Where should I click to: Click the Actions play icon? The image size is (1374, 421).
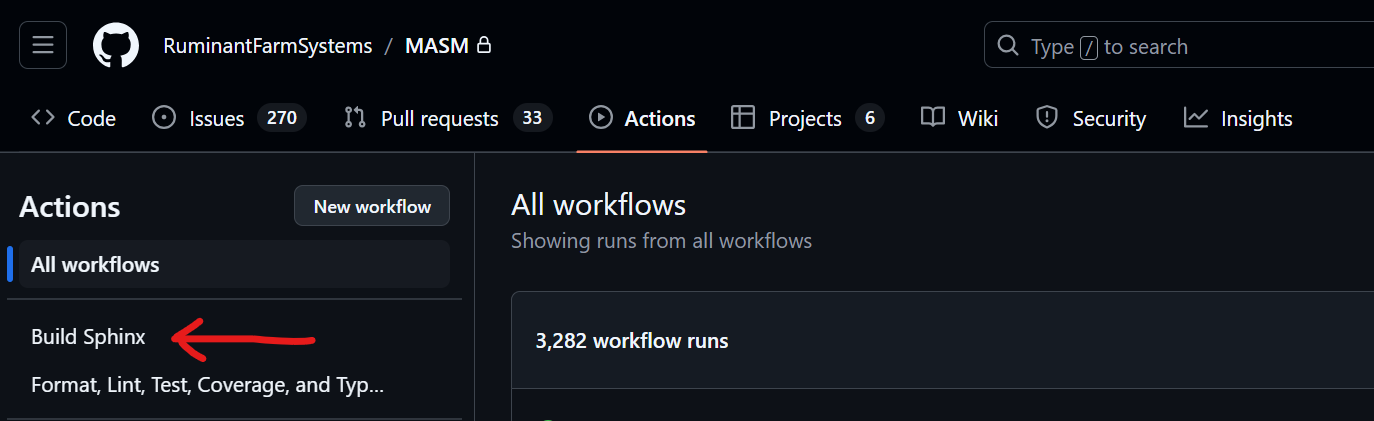tap(600, 118)
